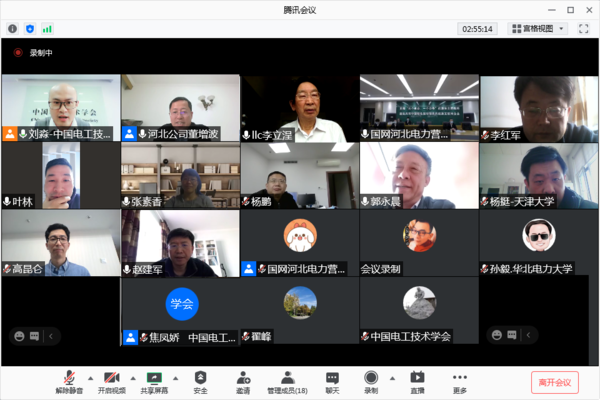Check the green network signal indicator
This screenshot has height=400, width=600.
tap(47, 29)
